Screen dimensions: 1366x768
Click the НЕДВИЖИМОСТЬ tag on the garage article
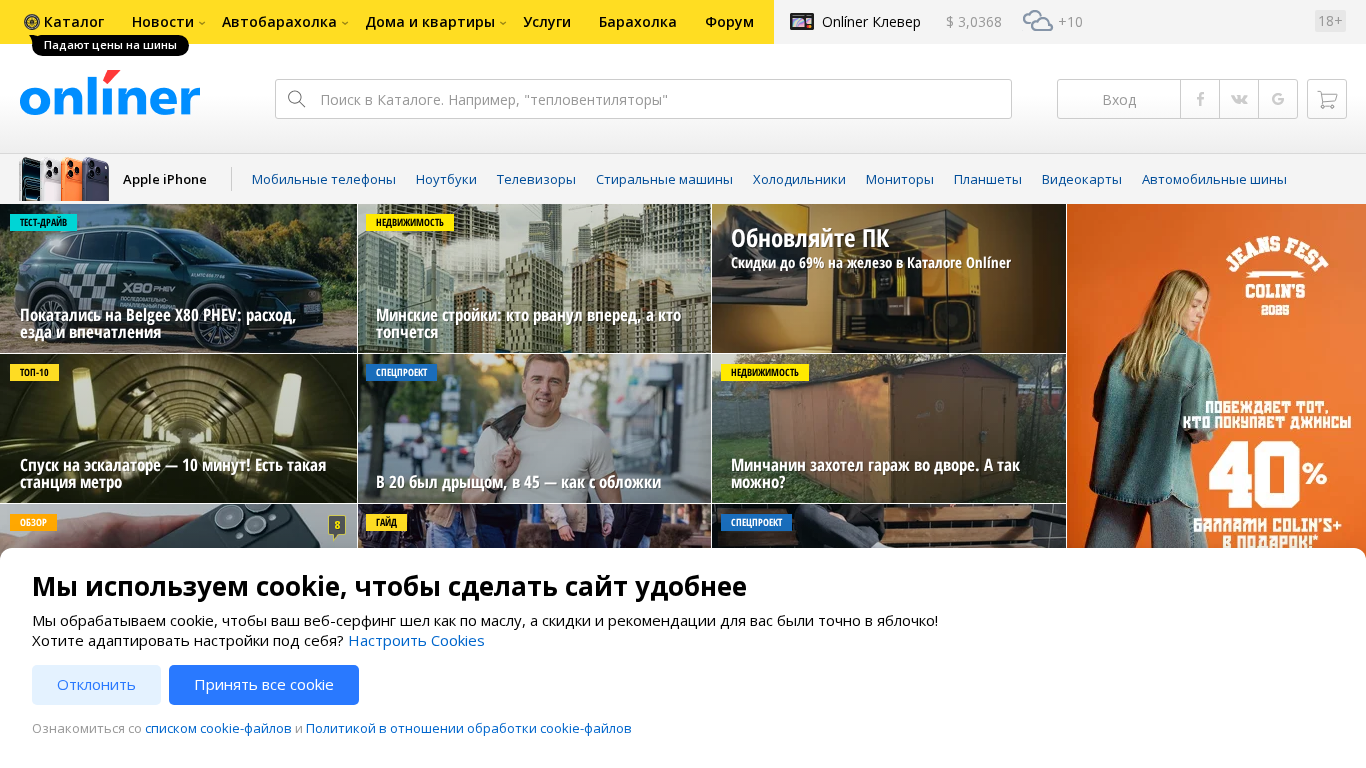(765, 372)
